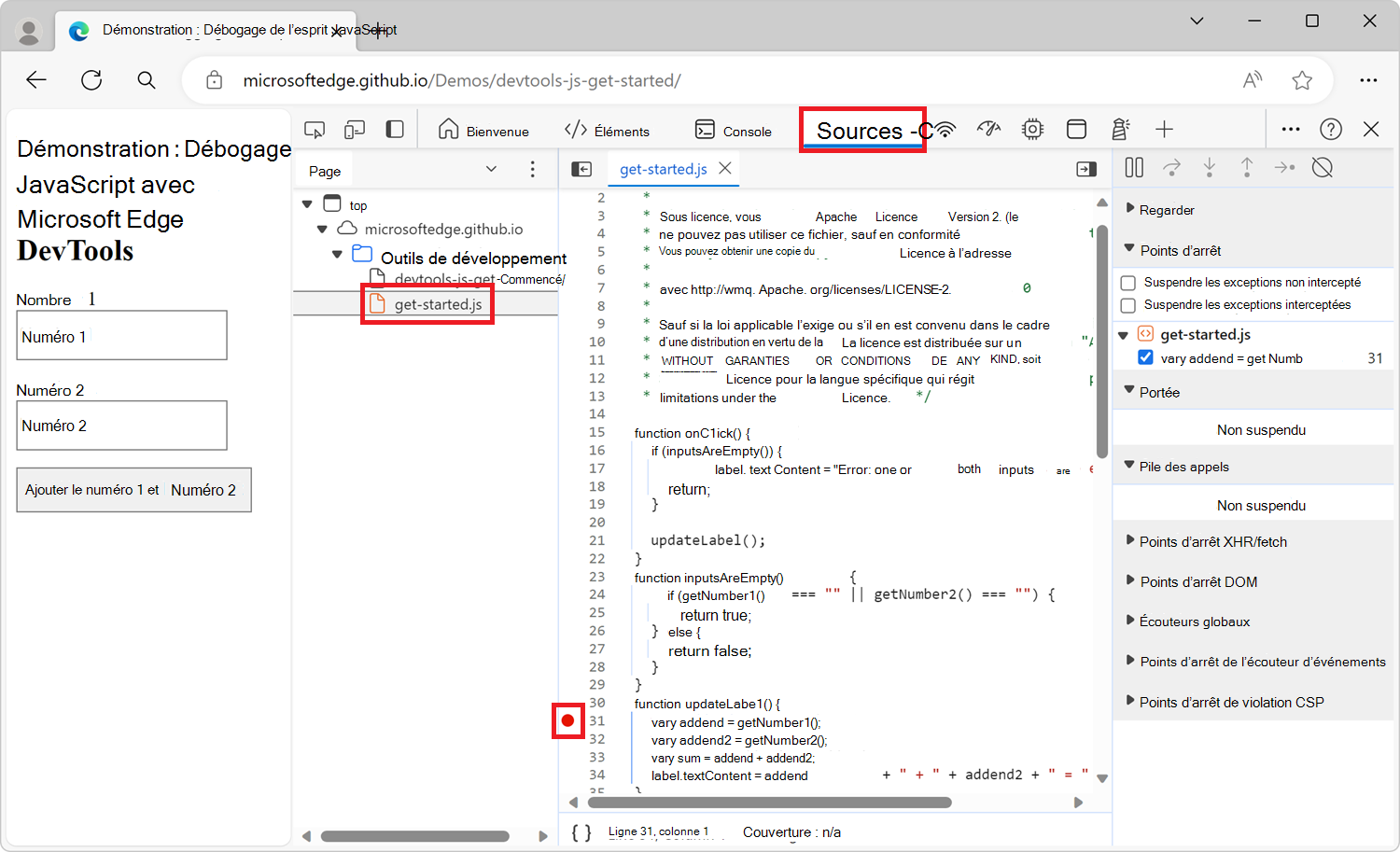Click the pause script execution icon
This screenshot has width=1400, height=852.
point(1134,167)
